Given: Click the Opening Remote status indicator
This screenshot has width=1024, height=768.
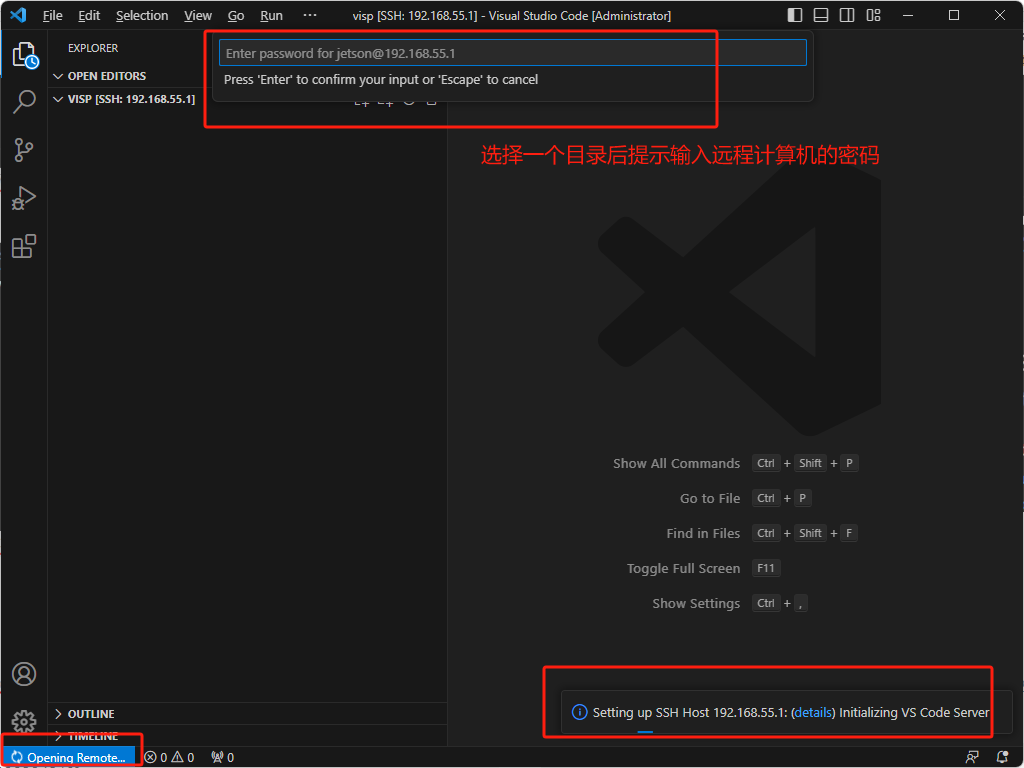Looking at the screenshot, I should tap(69, 758).
